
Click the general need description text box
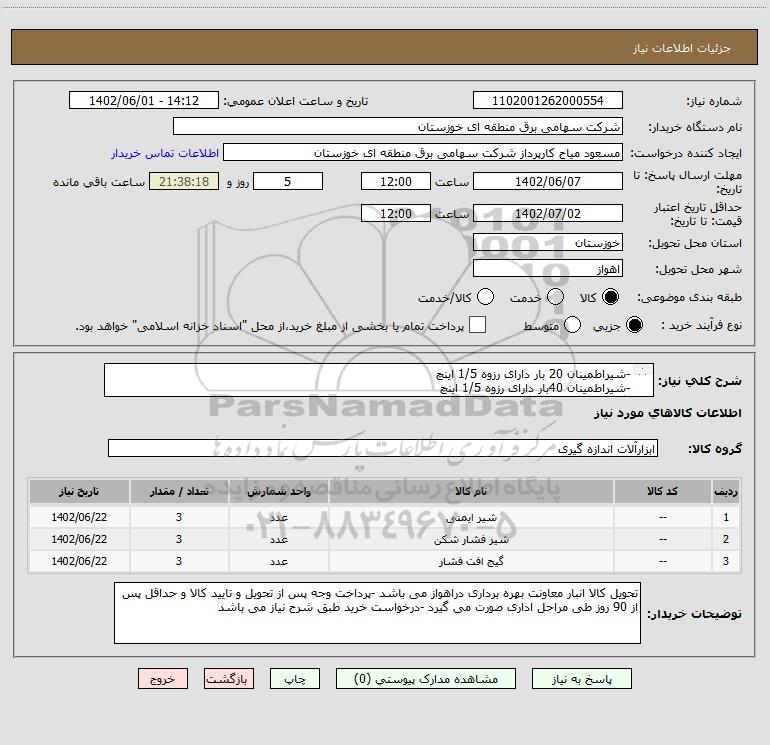[x=379, y=380]
